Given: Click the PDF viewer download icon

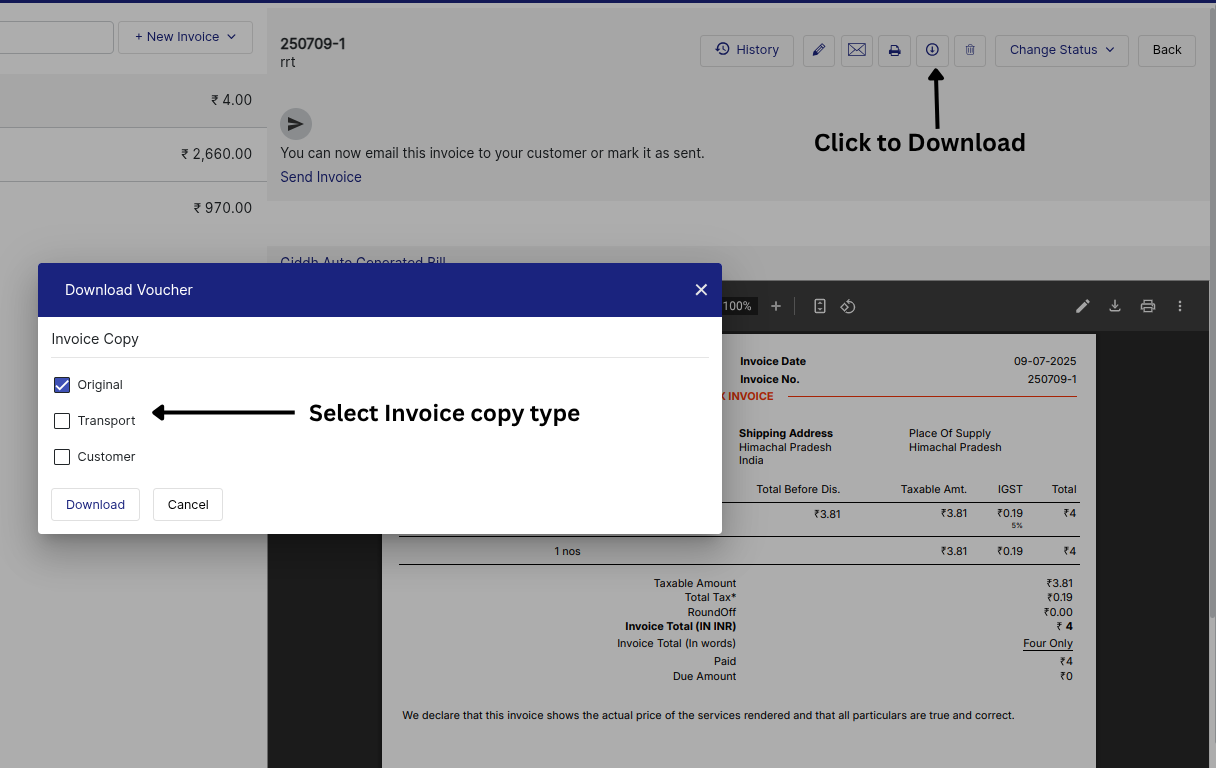Looking at the screenshot, I should (x=1115, y=306).
